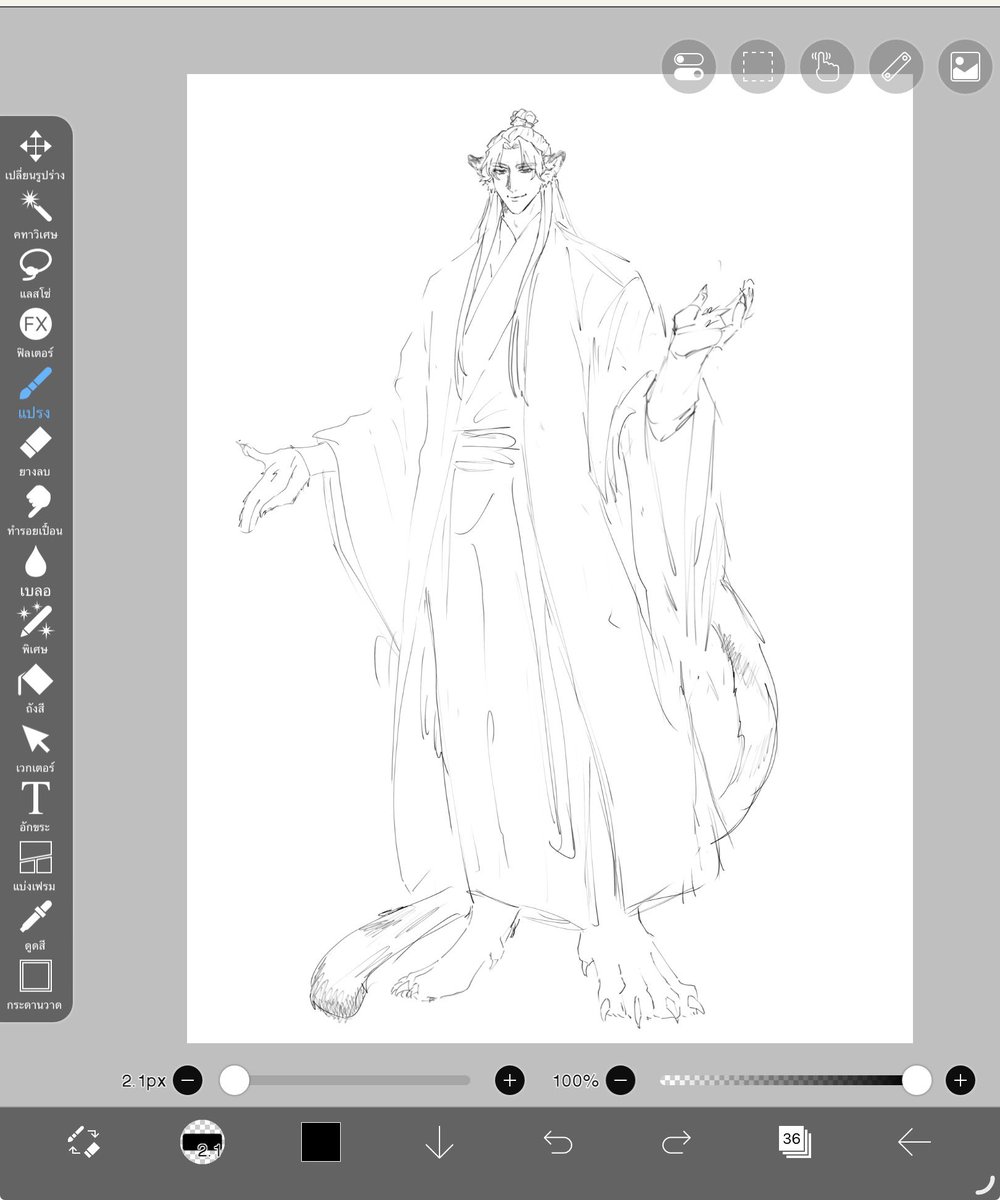
Task: Open the reference image button
Action: tap(965, 67)
